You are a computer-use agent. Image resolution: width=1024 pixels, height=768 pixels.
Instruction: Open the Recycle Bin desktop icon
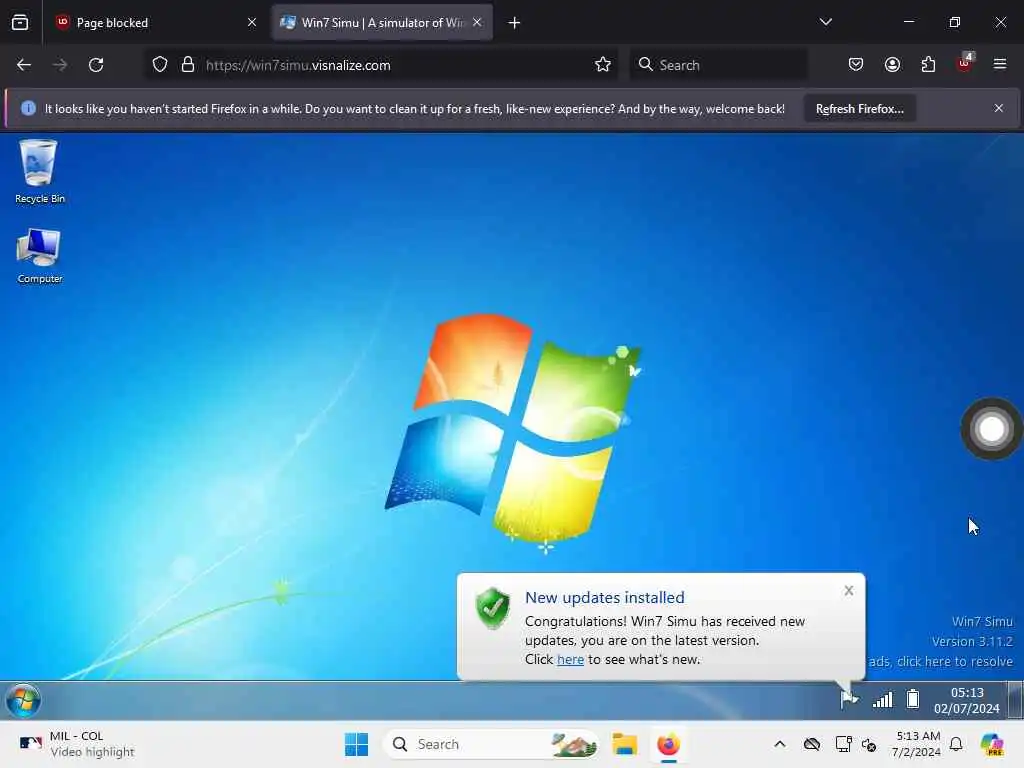coord(39,171)
